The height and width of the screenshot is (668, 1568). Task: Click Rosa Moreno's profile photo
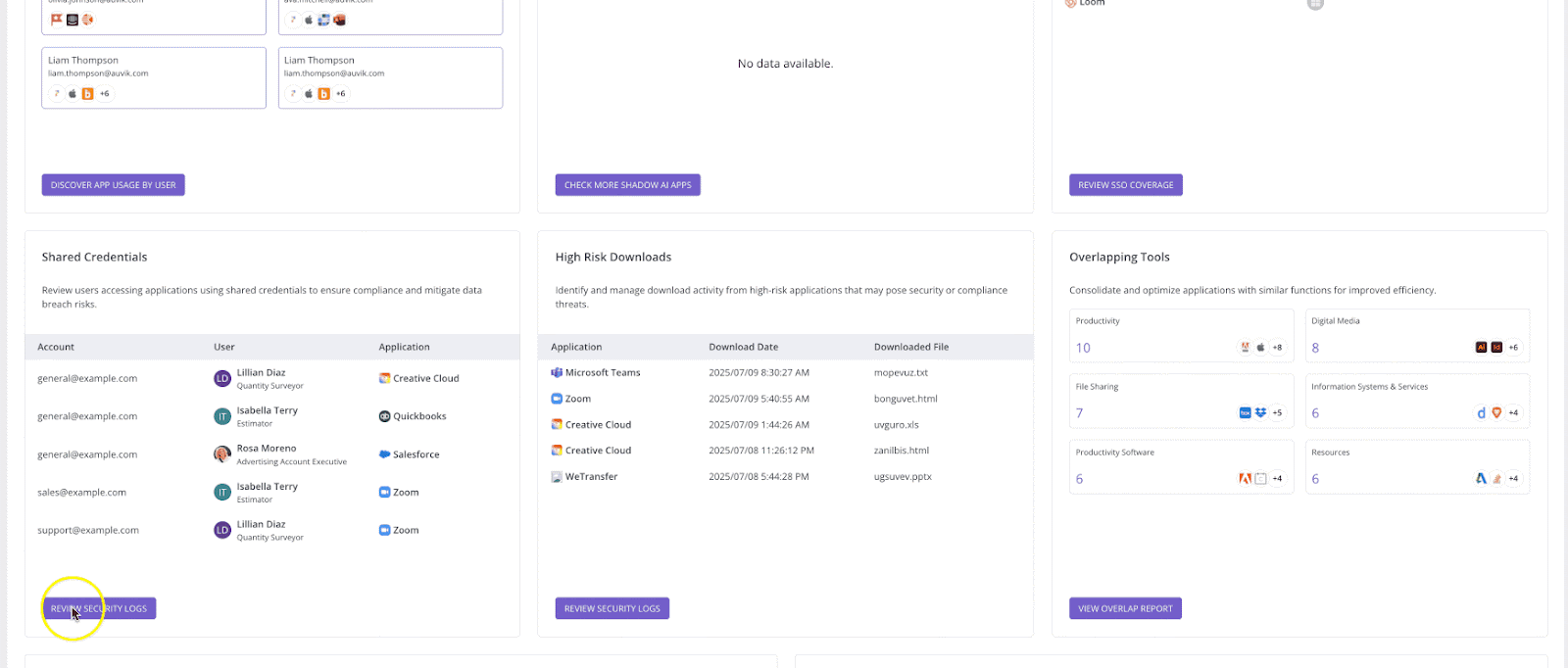coord(222,454)
